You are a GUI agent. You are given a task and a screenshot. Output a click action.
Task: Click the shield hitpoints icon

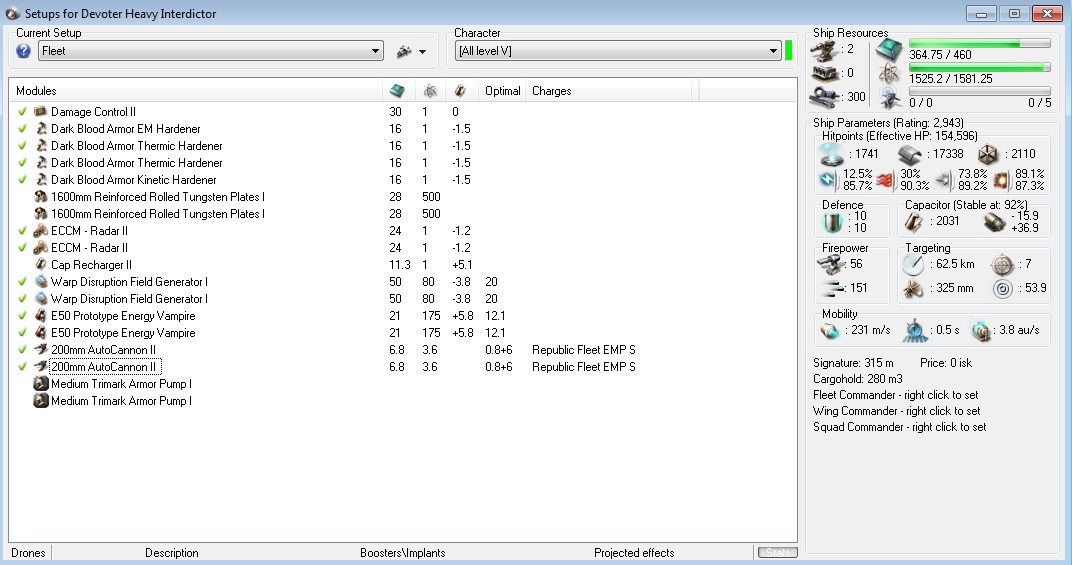[833, 155]
